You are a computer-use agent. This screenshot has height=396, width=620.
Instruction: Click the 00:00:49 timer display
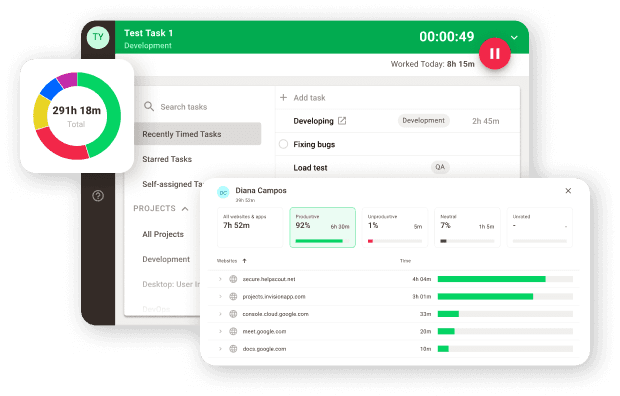tap(446, 36)
